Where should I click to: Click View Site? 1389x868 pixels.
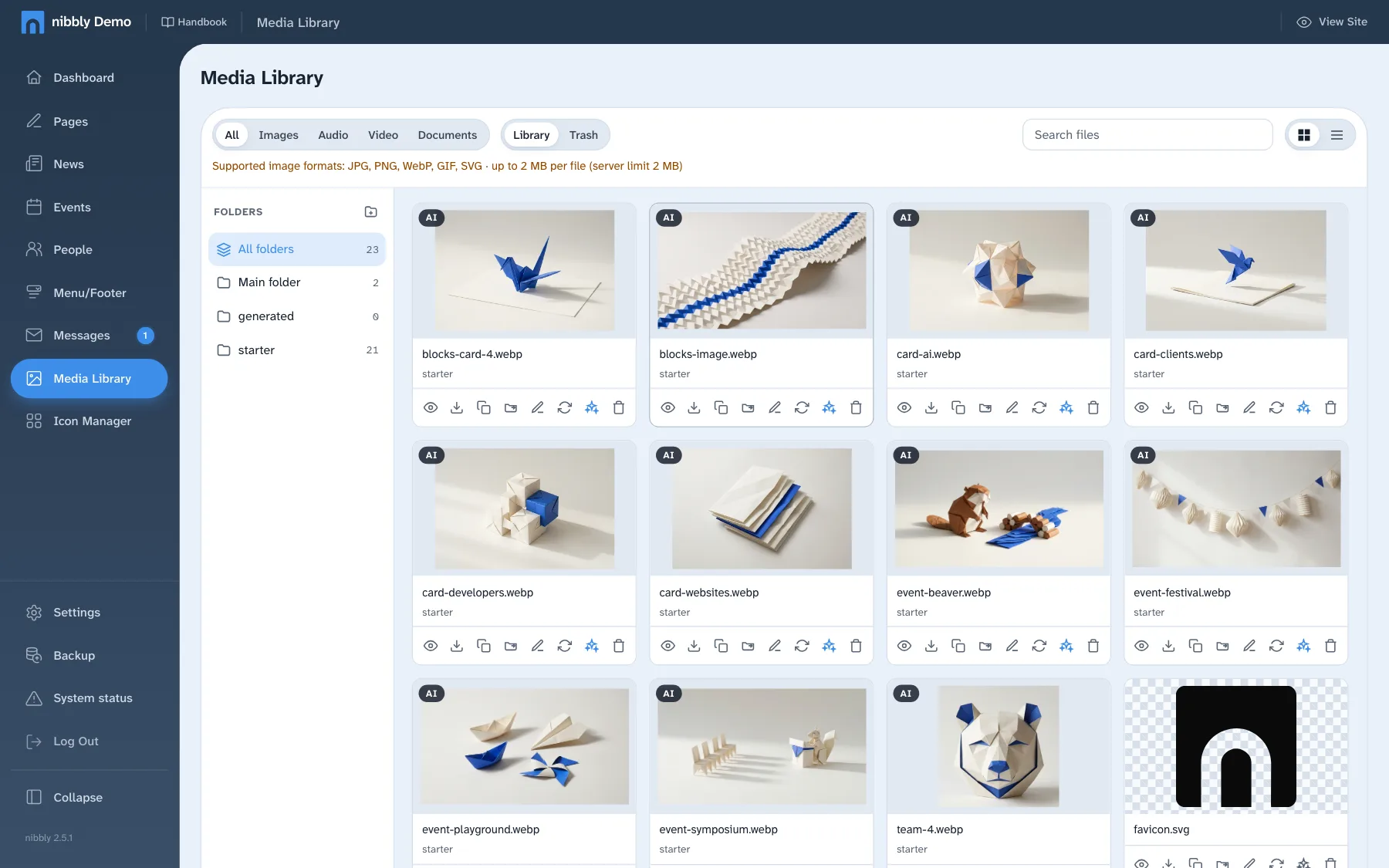[1332, 22]
